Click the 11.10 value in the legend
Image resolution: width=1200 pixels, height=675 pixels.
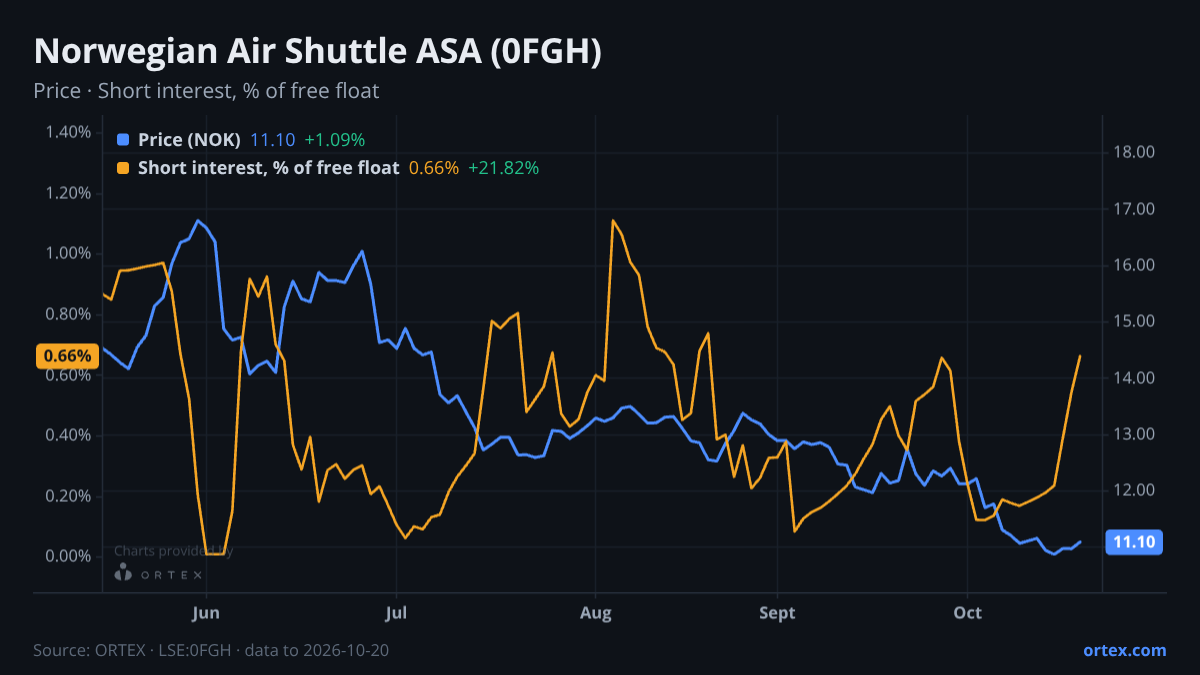point(271,140)
